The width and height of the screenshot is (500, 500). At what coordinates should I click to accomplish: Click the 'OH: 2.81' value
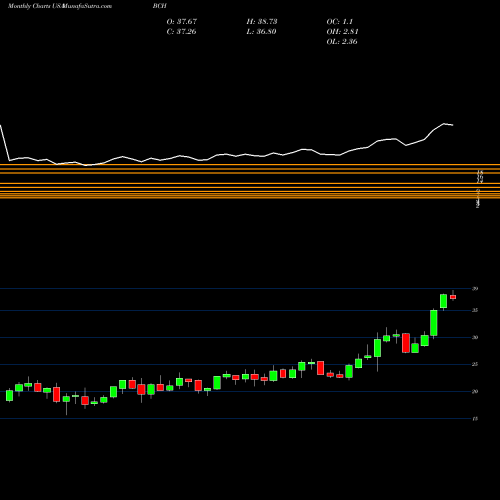[342, 32]
